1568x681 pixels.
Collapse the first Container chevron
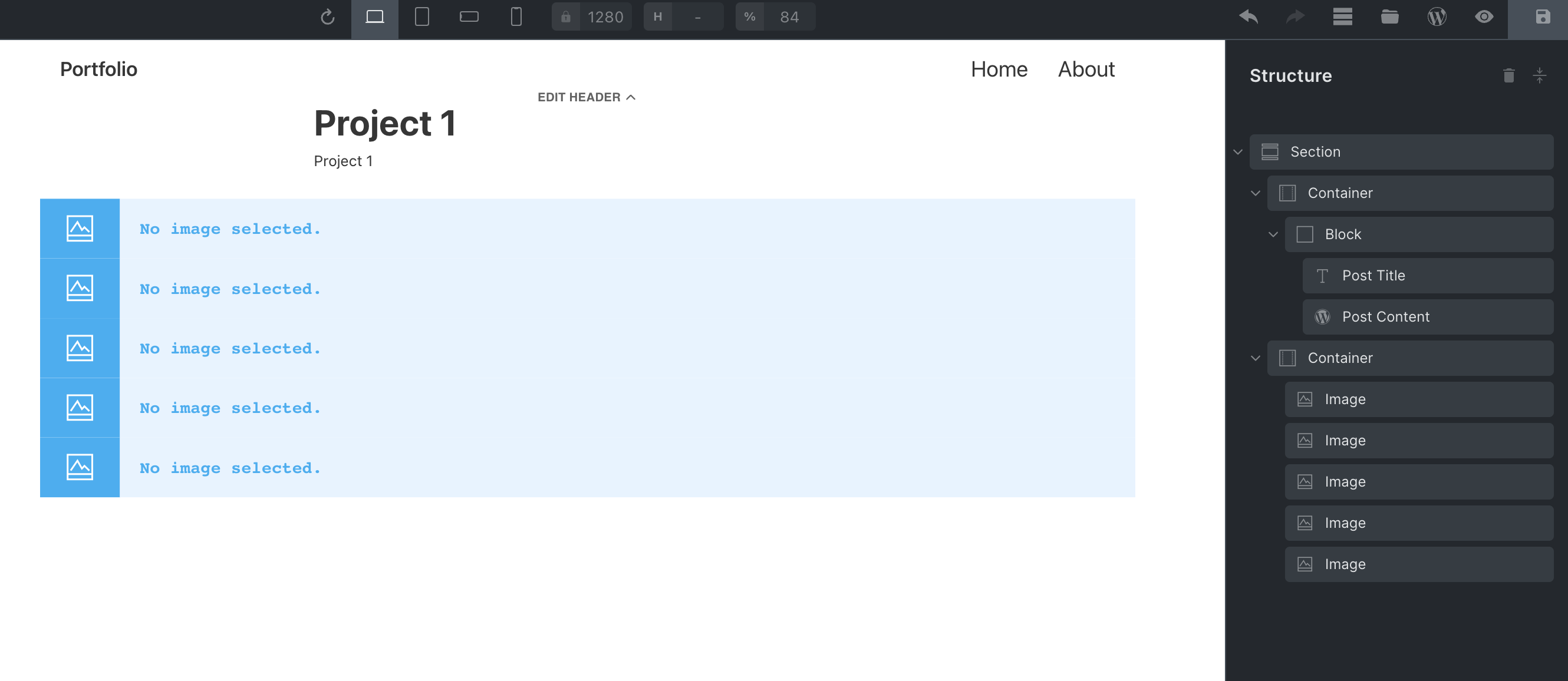pyautogui.click(x=1255, y=194)
